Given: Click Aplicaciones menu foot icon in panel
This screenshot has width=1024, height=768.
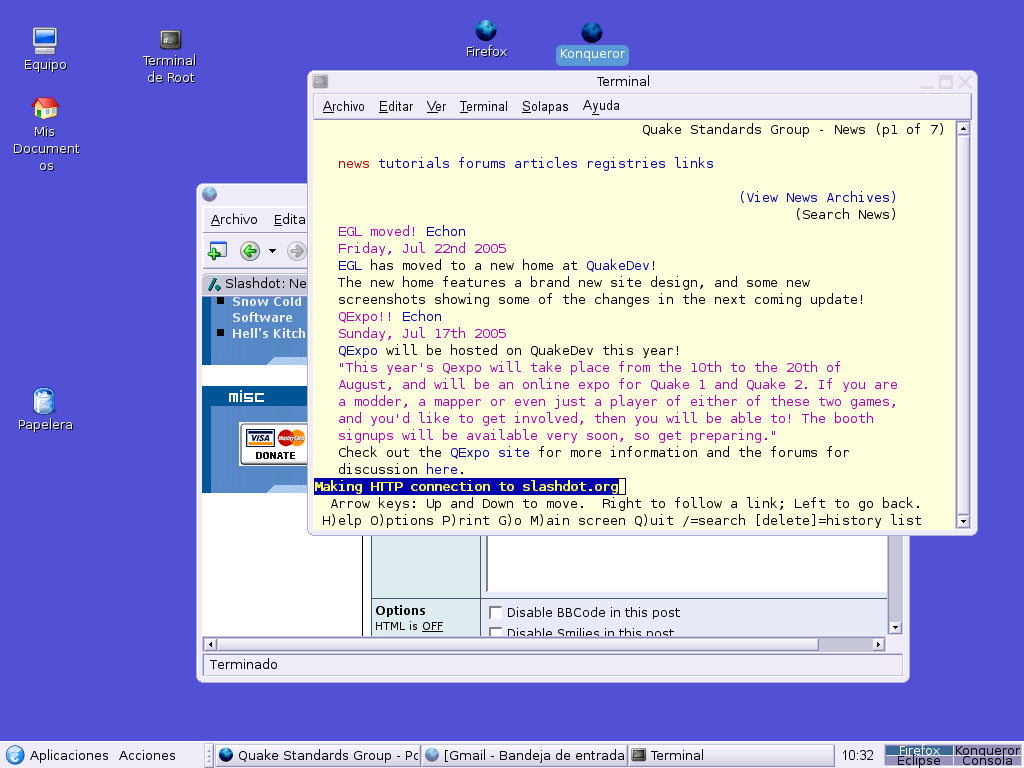Looking at the screenshot, I should point(14,755).
